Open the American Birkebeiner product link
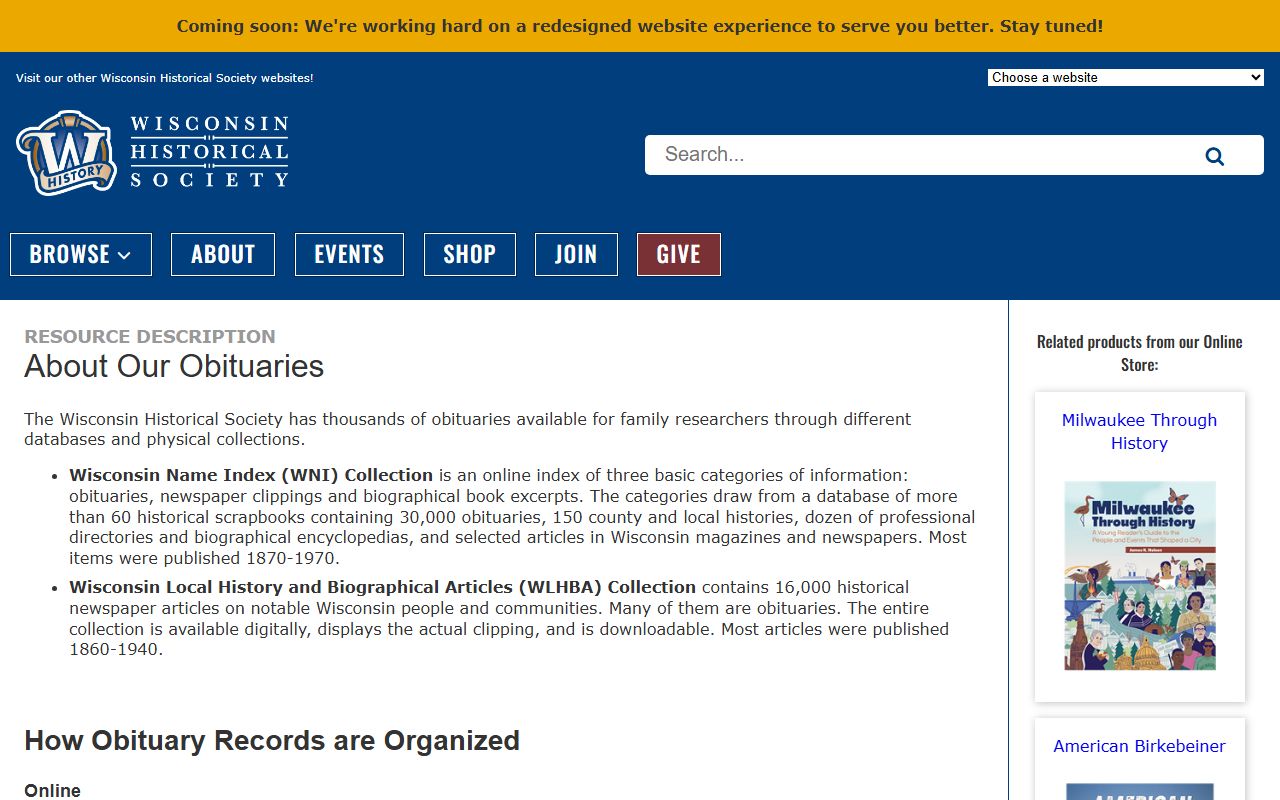This screenshot has height=800, width=1280. (1139, 746)
